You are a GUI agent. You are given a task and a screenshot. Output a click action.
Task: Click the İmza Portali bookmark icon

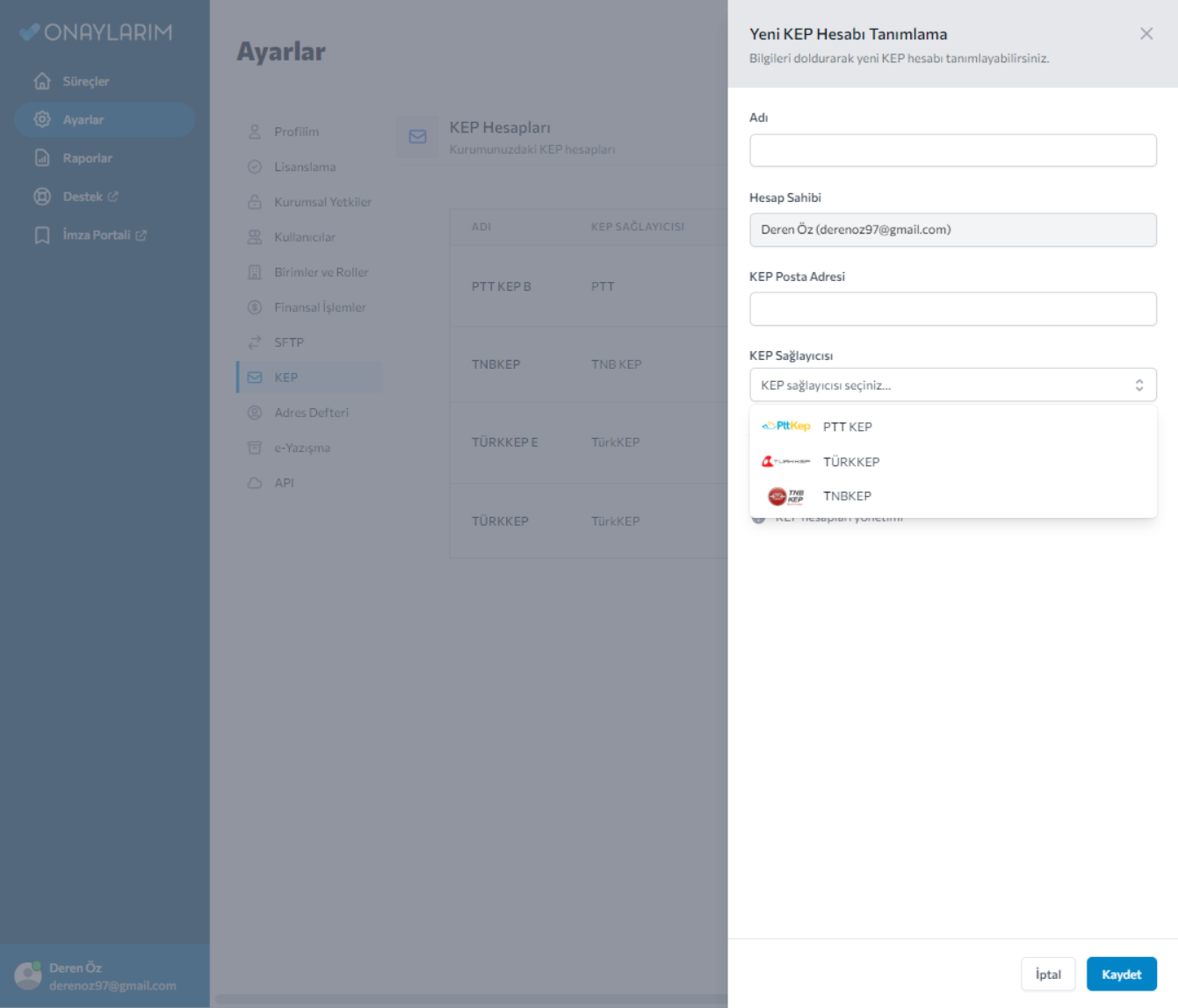click(42, 235)
